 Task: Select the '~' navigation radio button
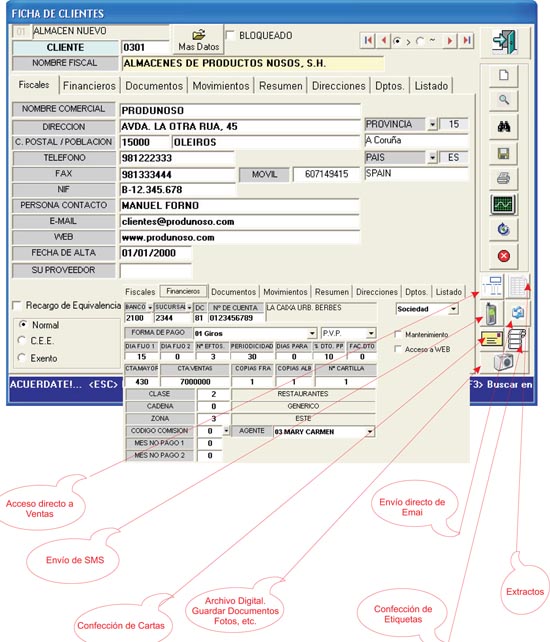click(419, 41)
